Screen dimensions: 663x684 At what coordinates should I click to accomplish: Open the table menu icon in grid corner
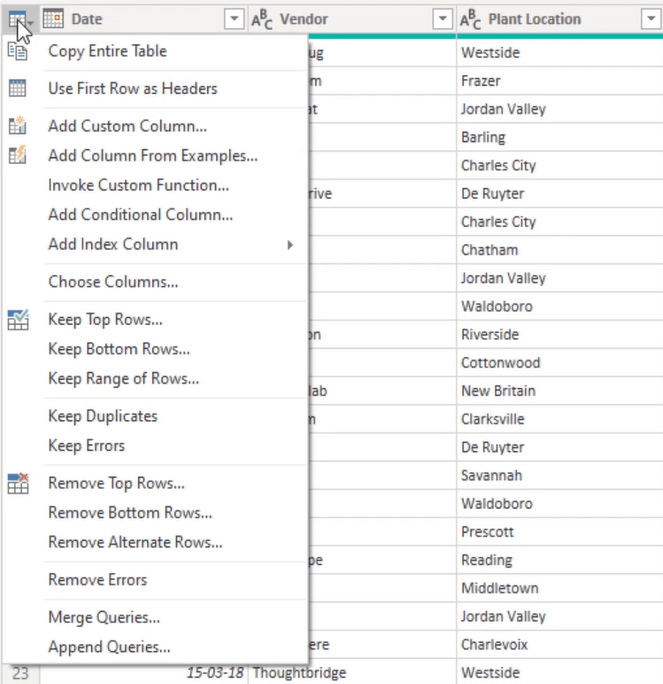[20, 19]
